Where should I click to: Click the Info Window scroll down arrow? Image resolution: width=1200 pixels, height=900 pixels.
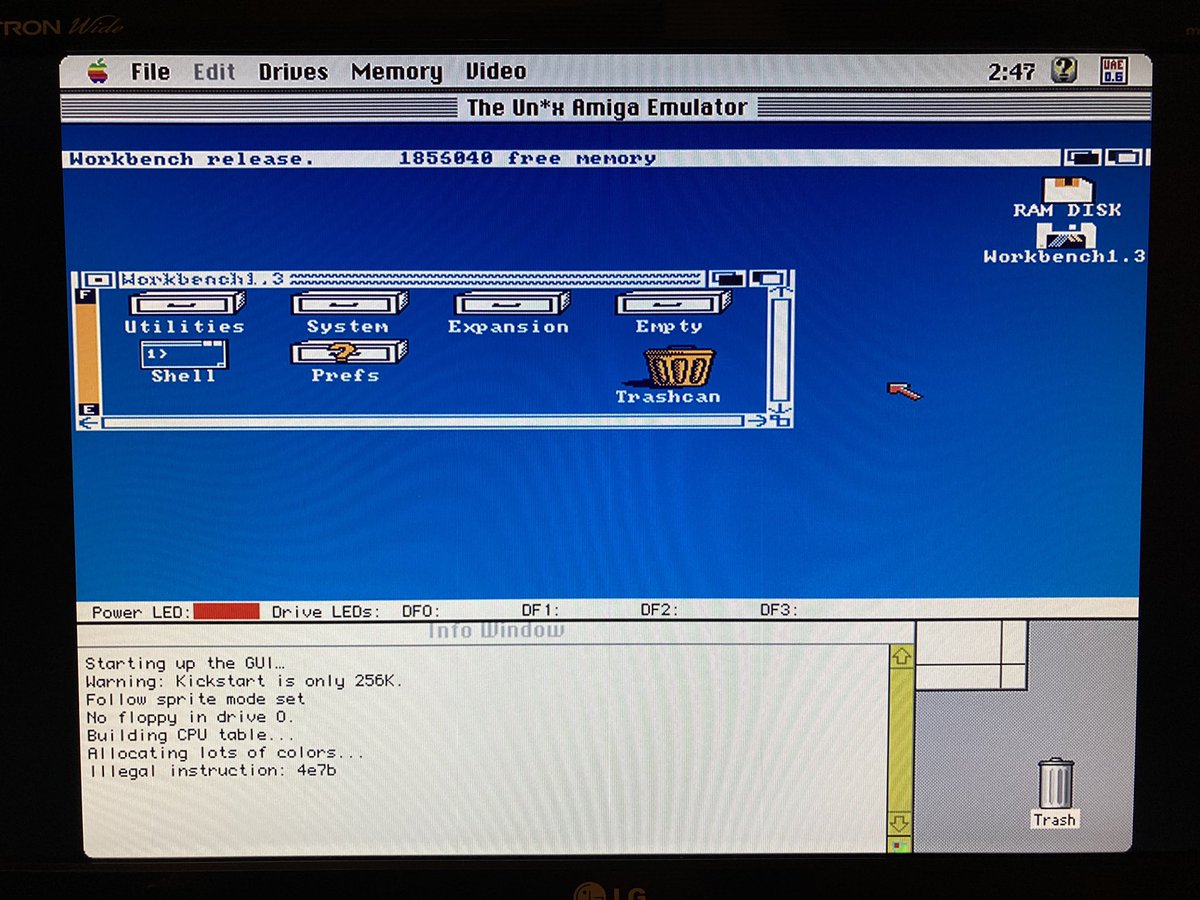tap(900, 823)
